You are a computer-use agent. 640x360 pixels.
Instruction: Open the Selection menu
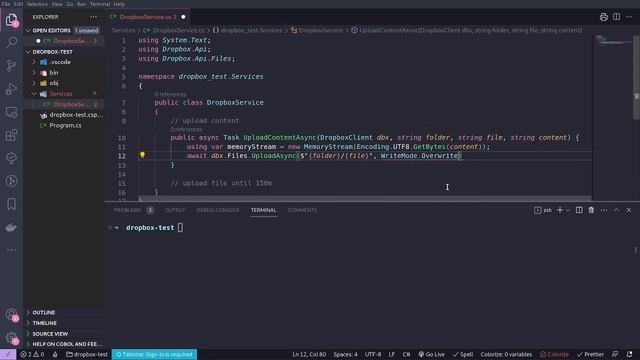pyautogui.click(x=37, y=4)
